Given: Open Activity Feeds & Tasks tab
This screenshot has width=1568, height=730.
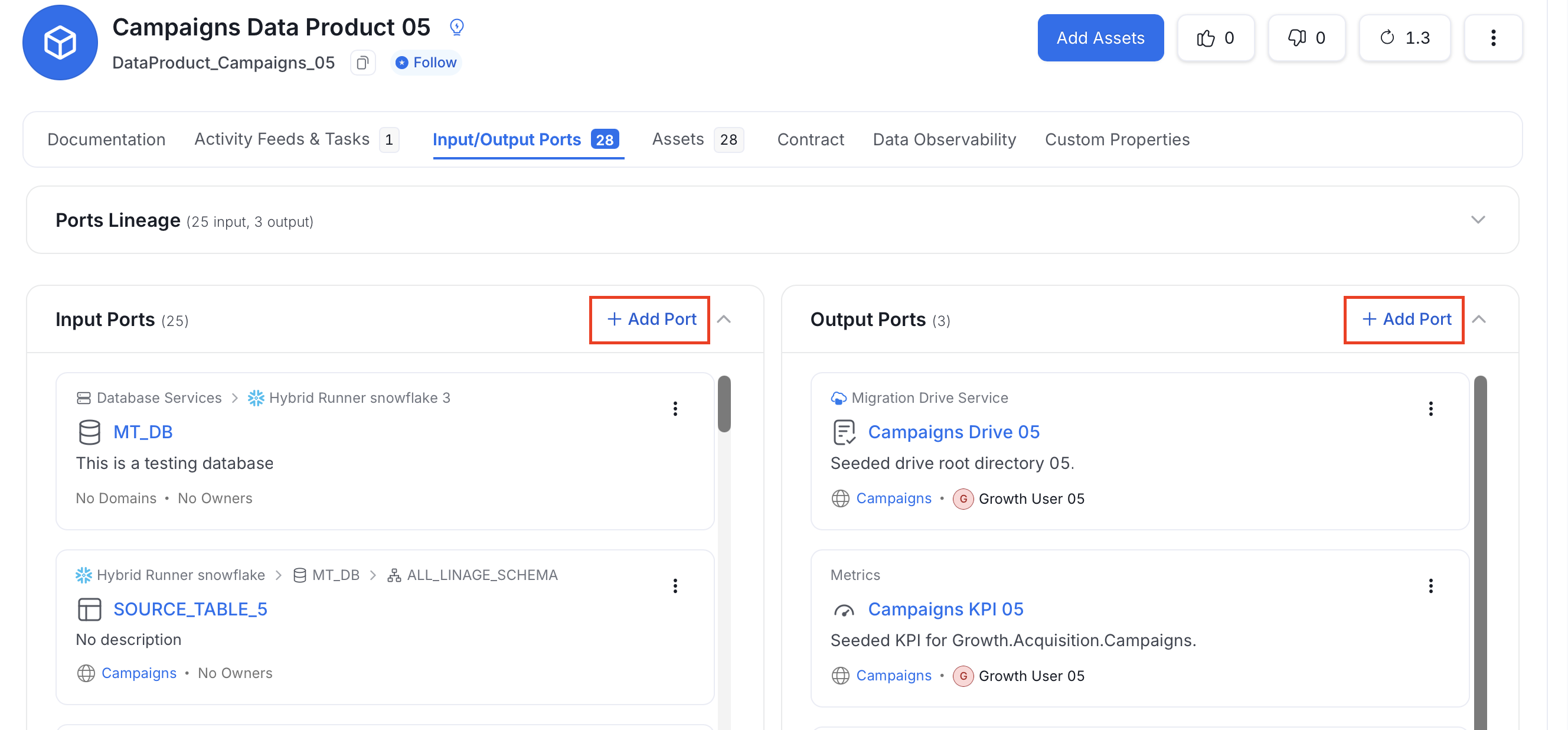Looking at the screenshot, I should coord(296,139).
